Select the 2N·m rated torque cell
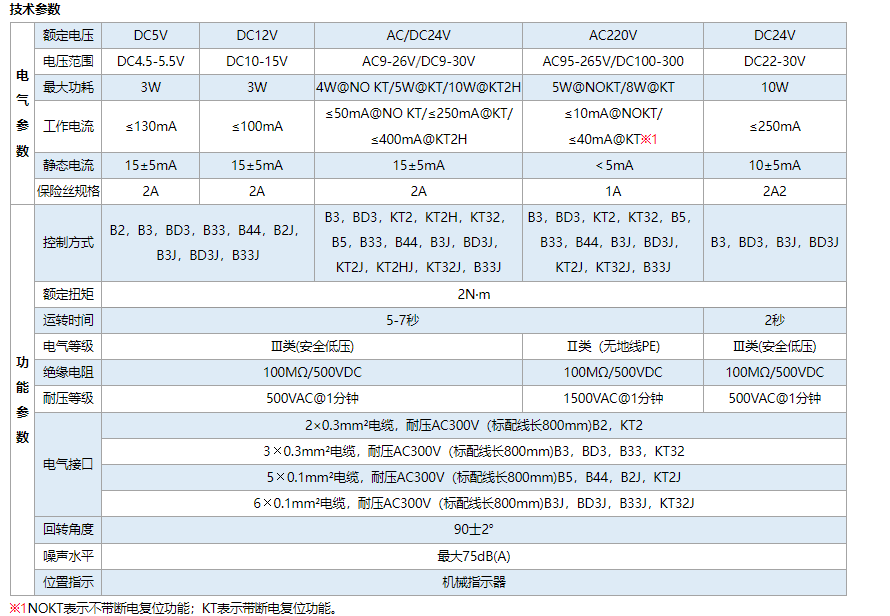This screenshot has height=616, width=890. [x=474, y=295]
